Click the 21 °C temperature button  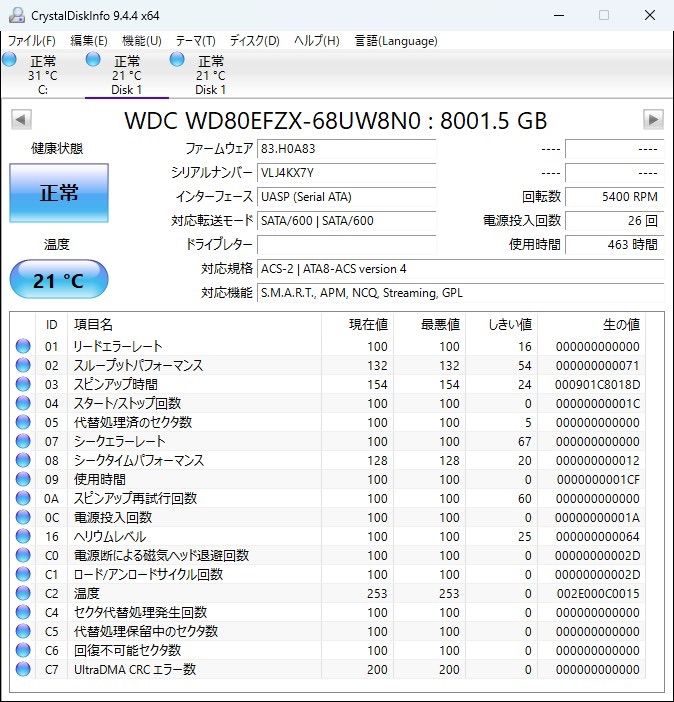pos(59,279)
